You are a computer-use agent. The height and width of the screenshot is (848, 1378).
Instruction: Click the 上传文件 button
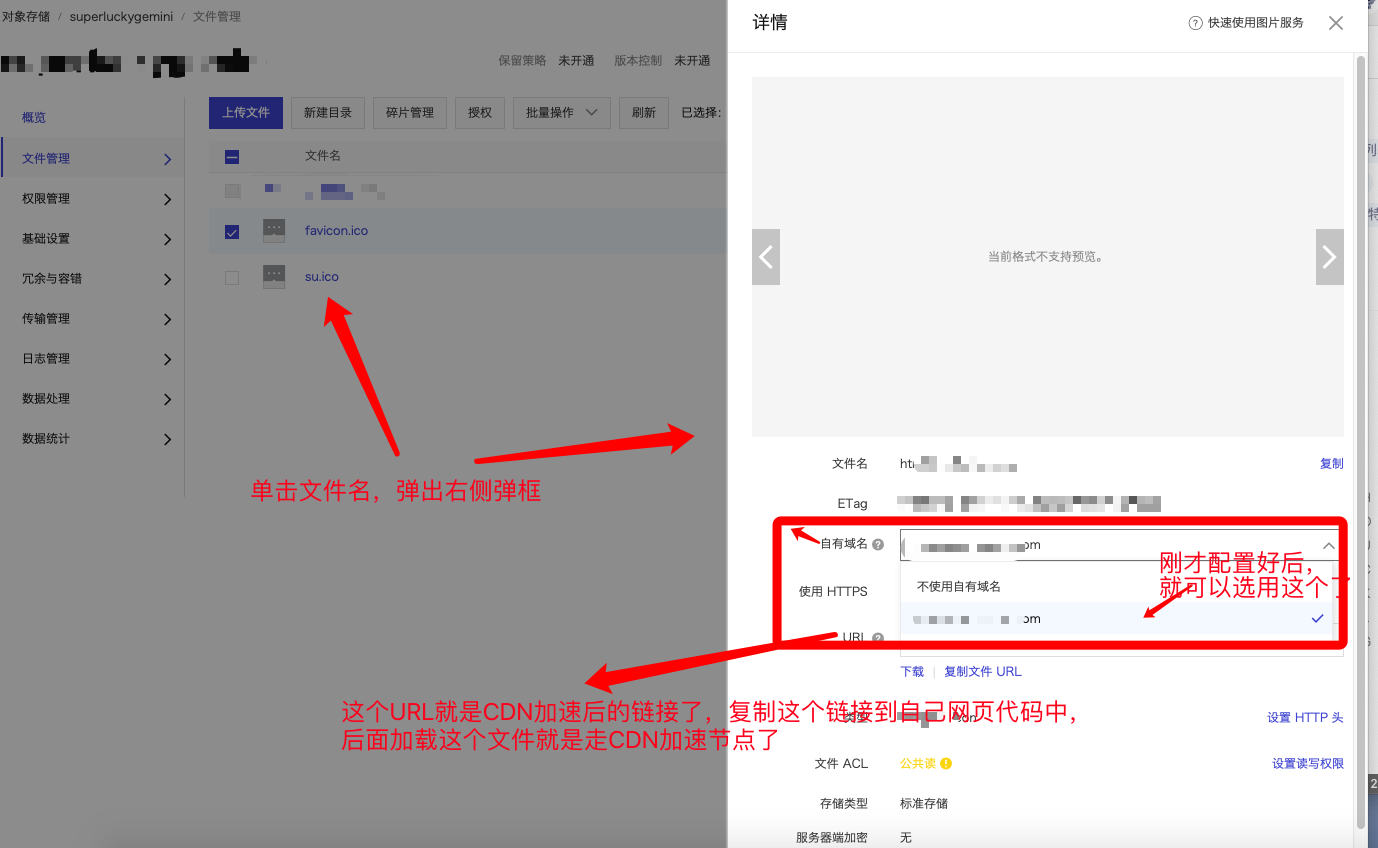coord(245,113)
